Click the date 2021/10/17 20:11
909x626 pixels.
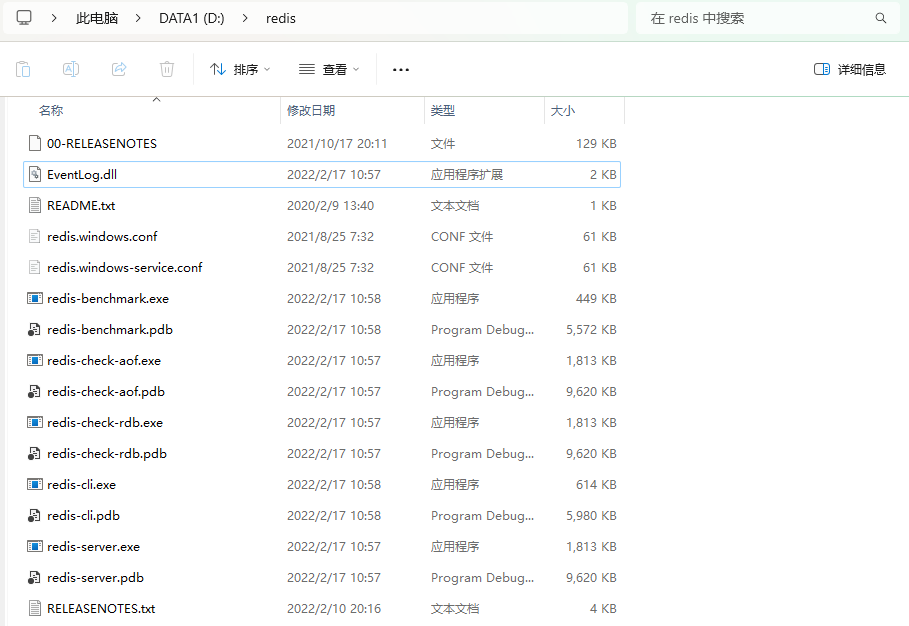point(337,144)
